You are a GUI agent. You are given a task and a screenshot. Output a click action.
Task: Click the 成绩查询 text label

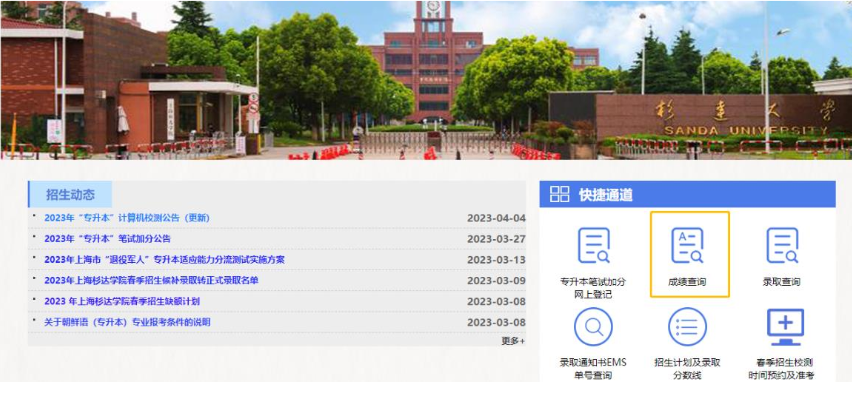[687, 282]
